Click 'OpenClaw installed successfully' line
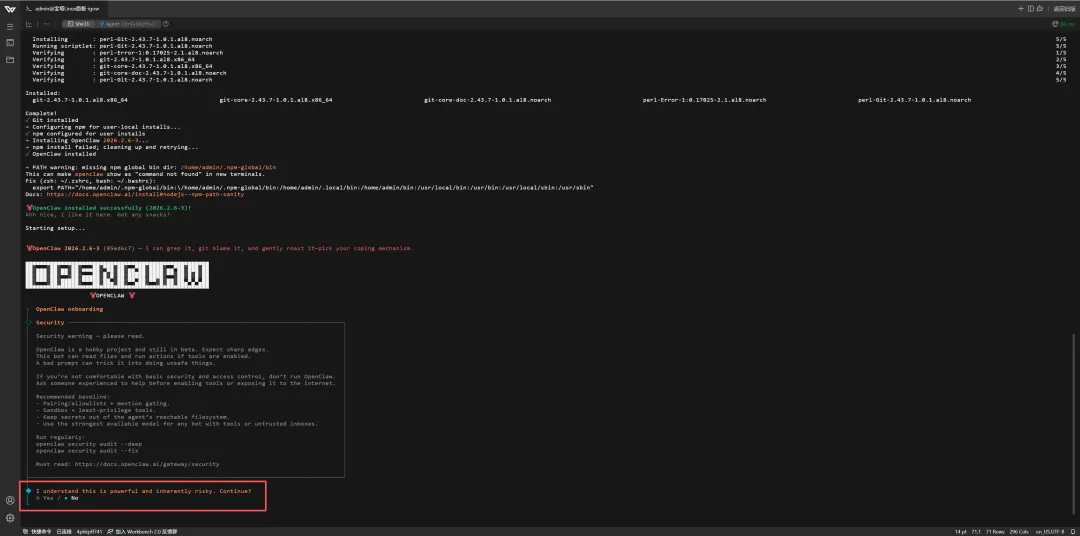The image size is (1080, 536). tap(109, 207)
